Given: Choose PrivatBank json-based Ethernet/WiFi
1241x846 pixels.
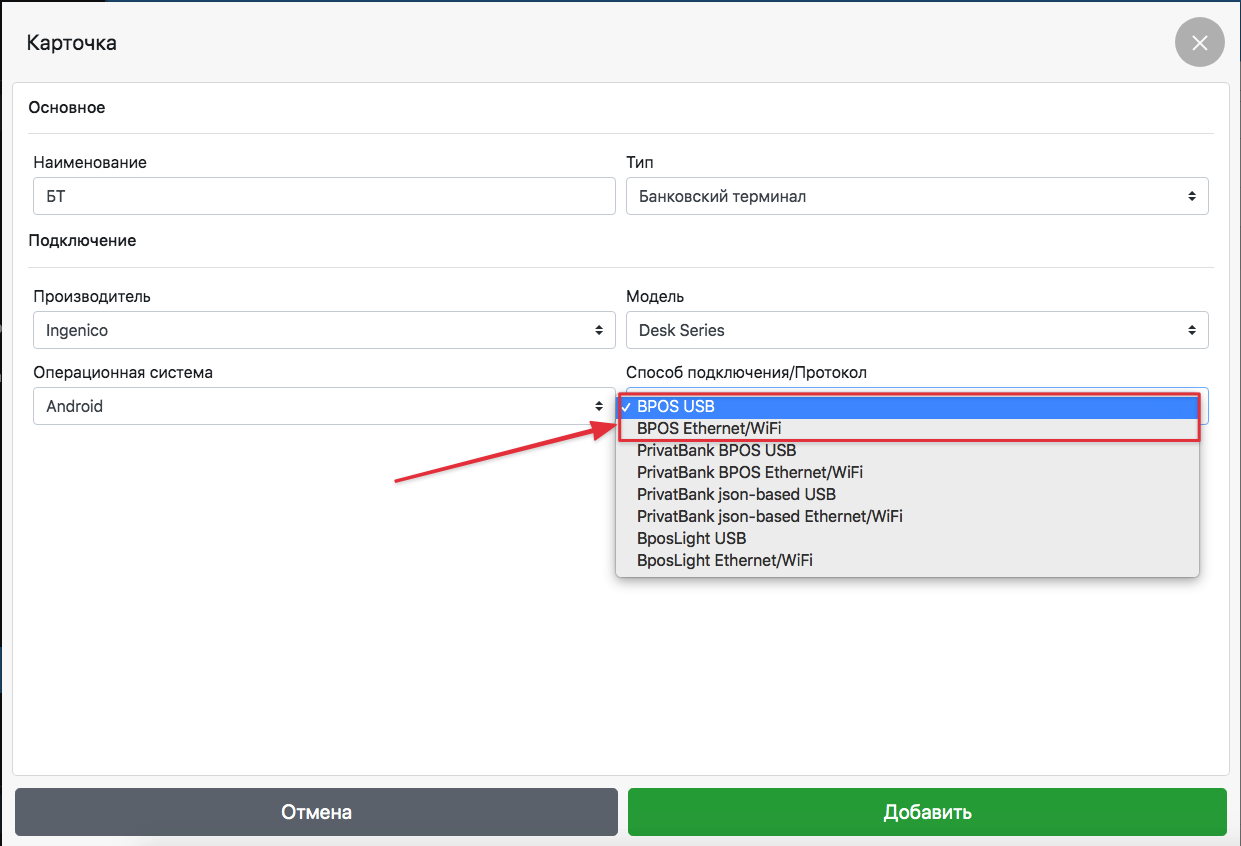Looking at the screenshot, I should point(769,516).
